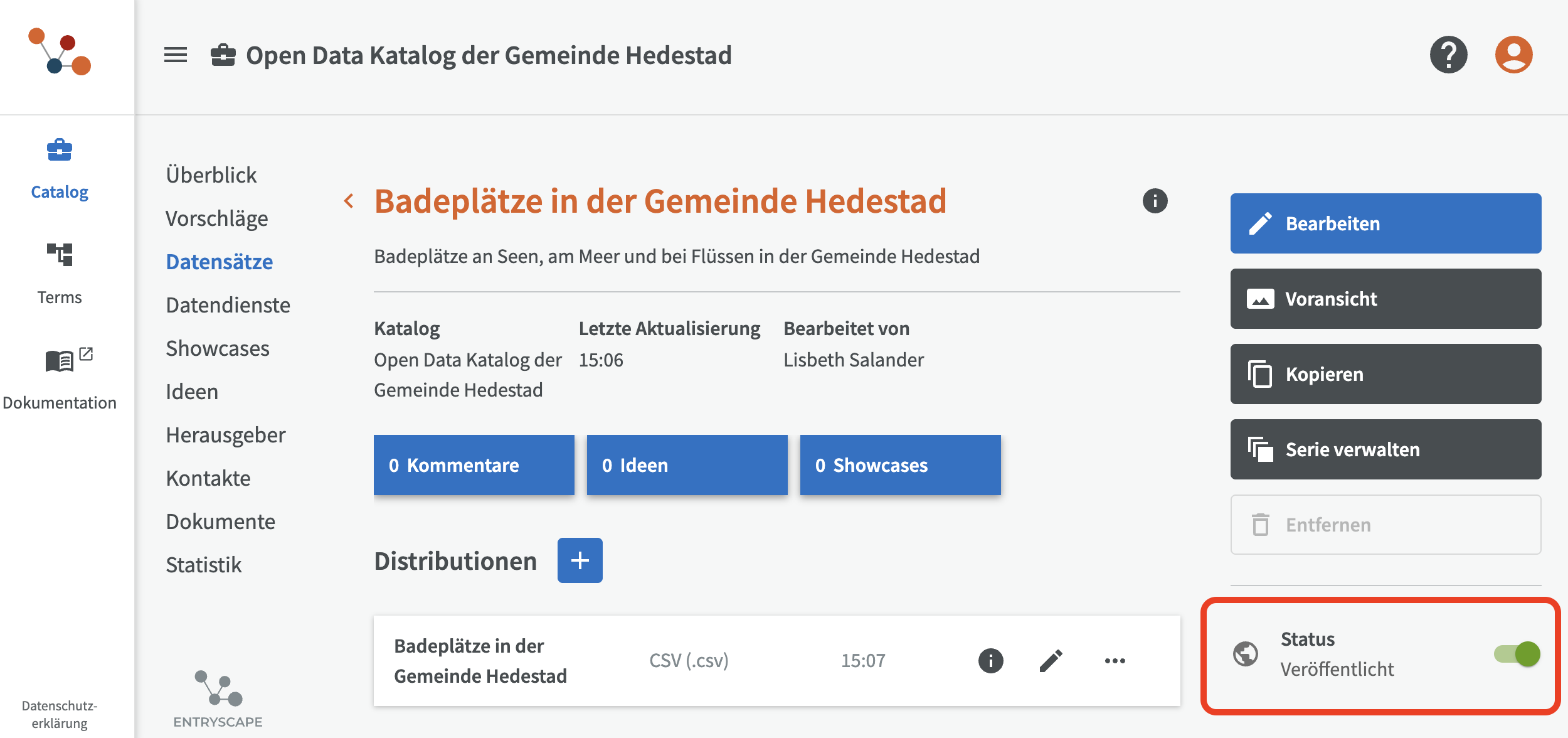Open the help question mark icon
The image size is (1568, 738).
click(1448, 55)
